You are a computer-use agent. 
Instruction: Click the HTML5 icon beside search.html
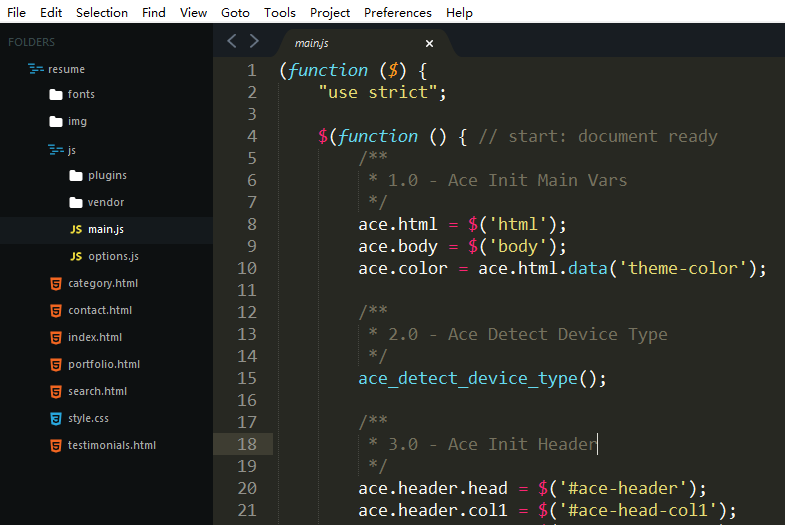tap(56, 392)
